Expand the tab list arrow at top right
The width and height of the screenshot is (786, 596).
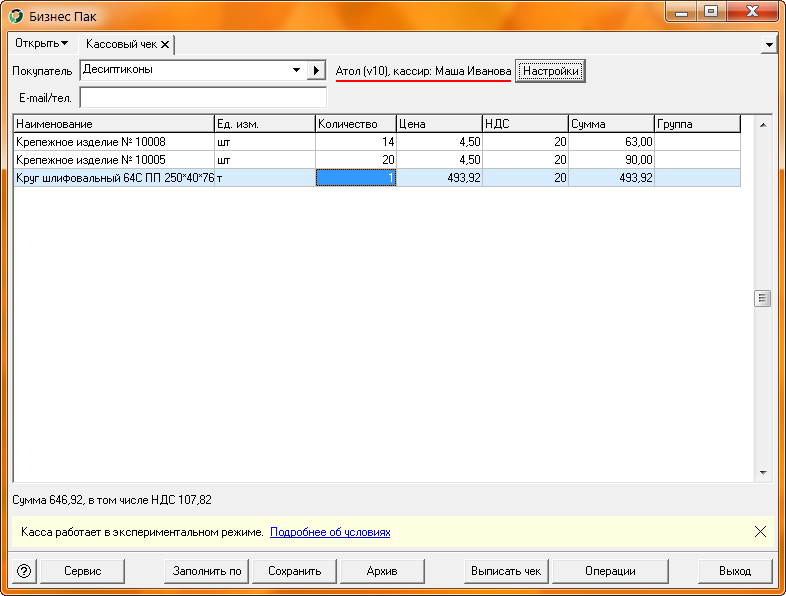(768, 45)
